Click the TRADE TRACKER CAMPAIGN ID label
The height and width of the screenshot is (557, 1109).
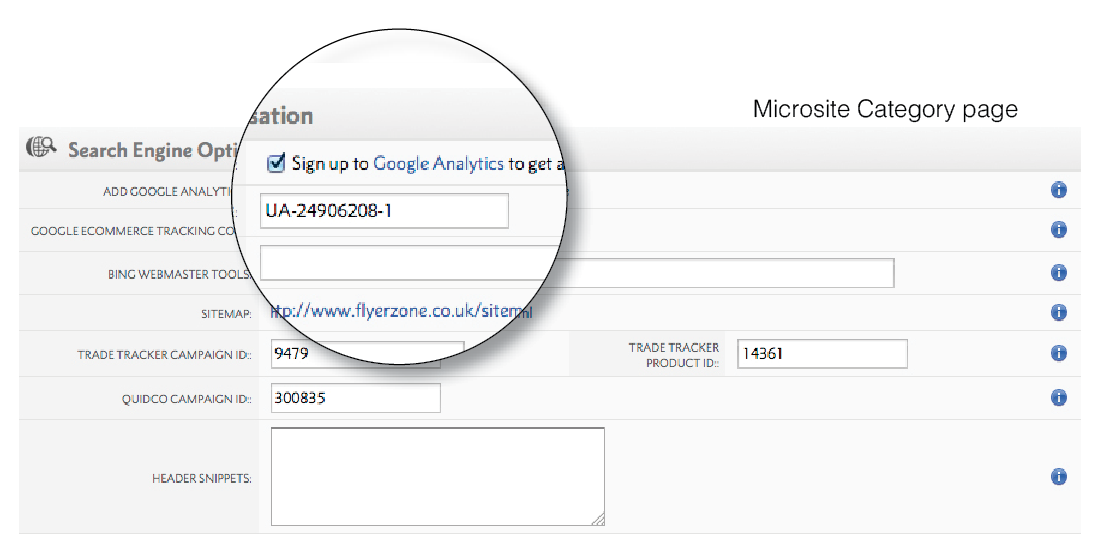click(164, 355)
